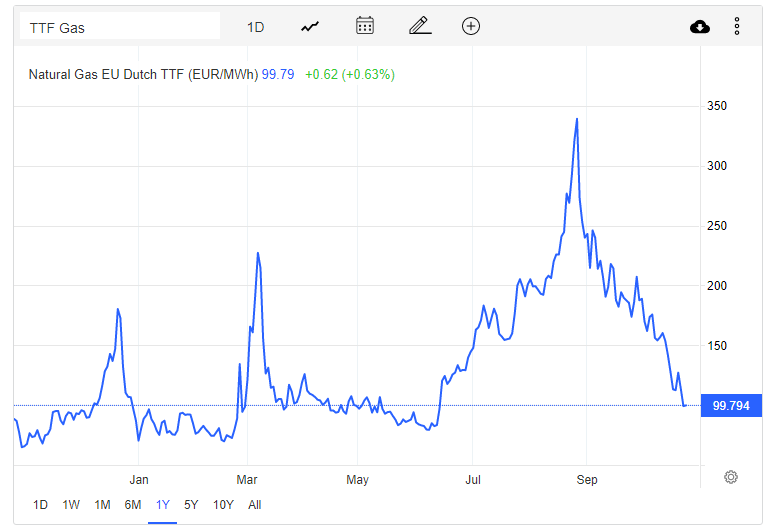Click the 250 axis label
The height and width of the screenshot is (525, 781).
point(717,226)
